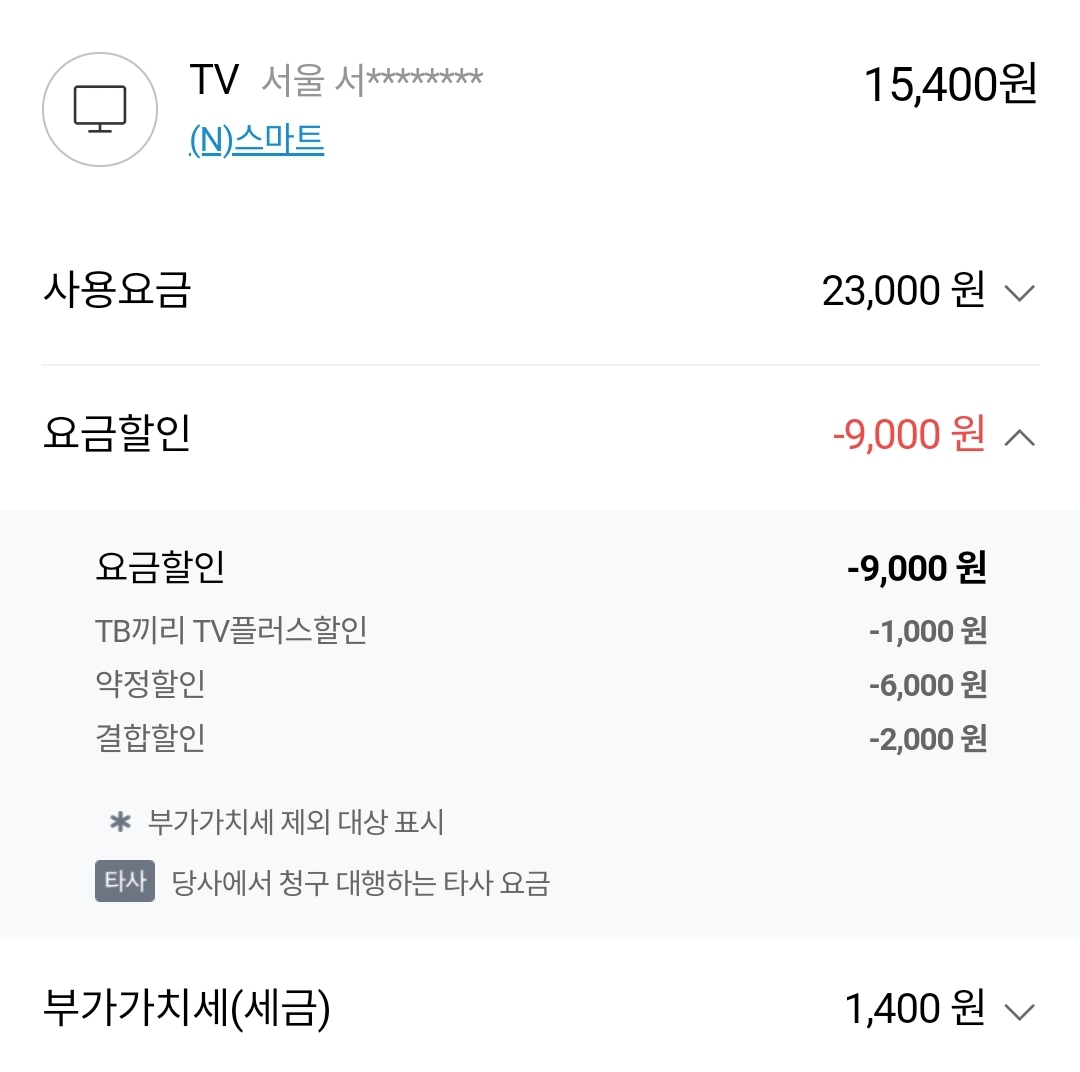Select the 결합할인 discount item
1080x1072 pixels.
150,739
